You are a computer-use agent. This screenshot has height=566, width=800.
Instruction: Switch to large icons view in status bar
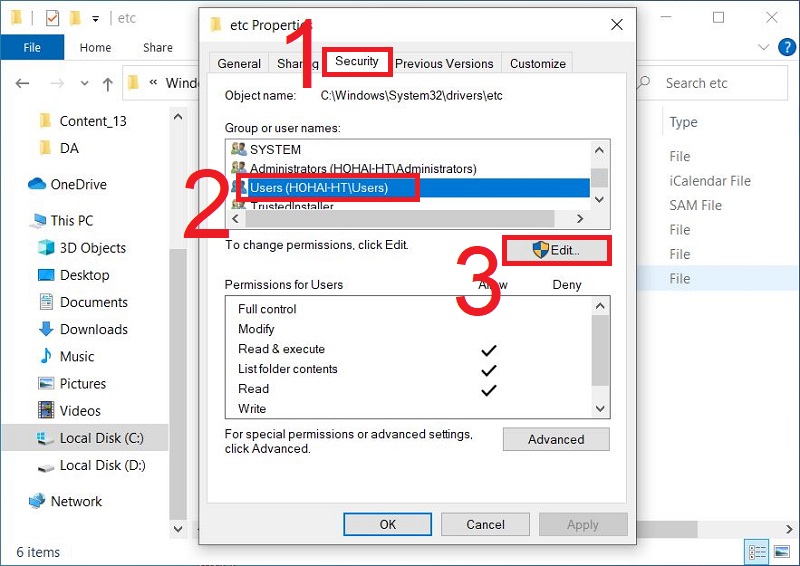pyautogui.click(x=782, y=551)
